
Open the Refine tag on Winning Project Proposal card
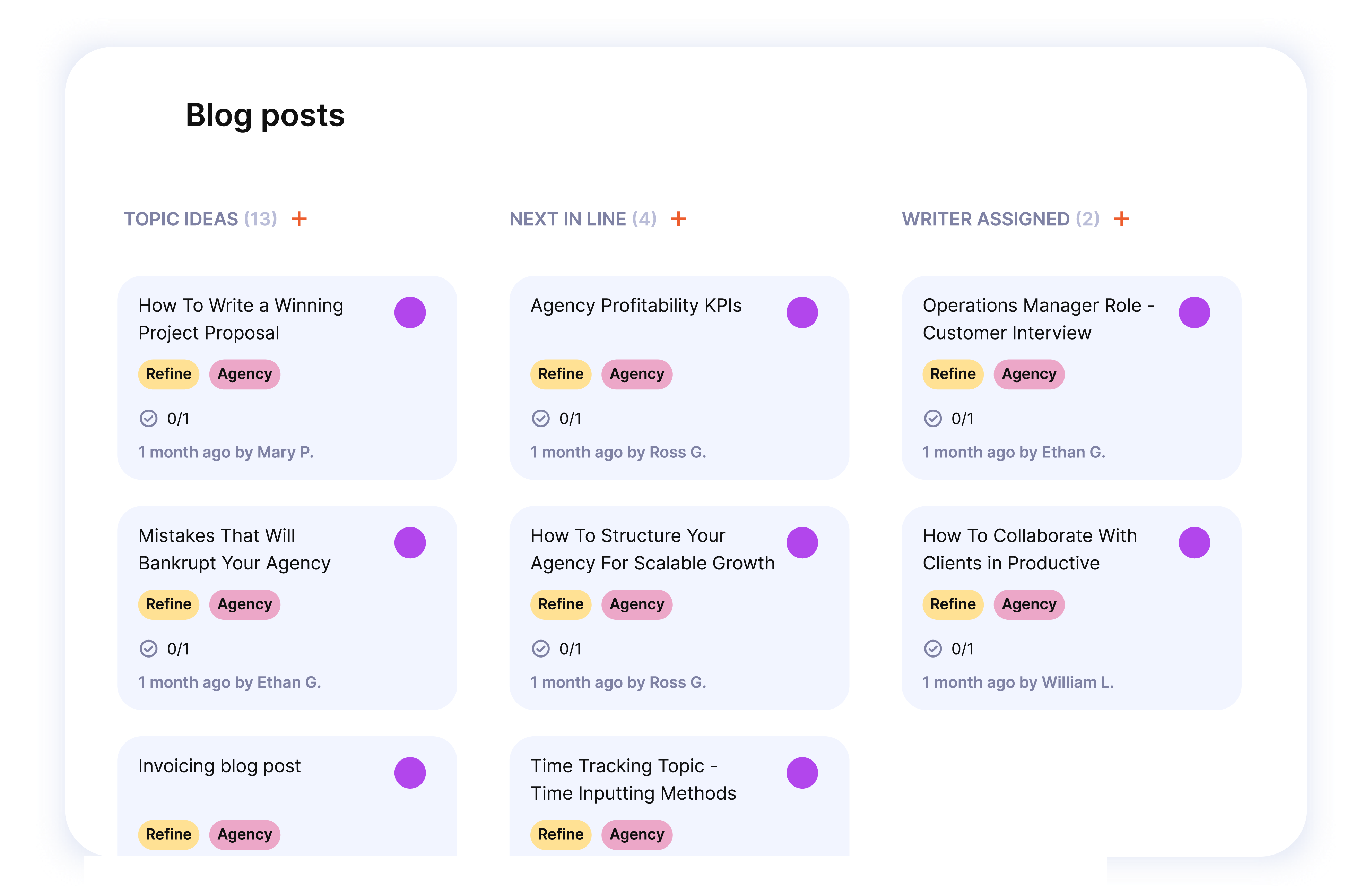(x=168, y=375)
